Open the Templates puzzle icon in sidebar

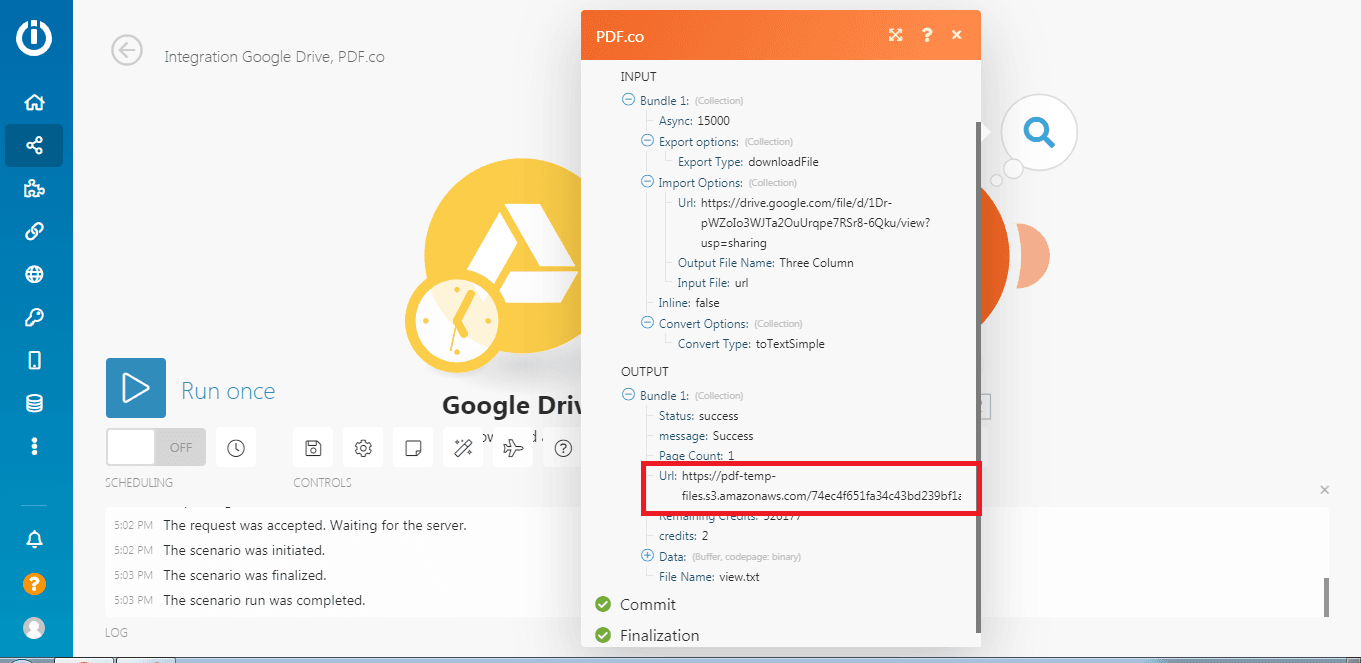pos(34,189)
